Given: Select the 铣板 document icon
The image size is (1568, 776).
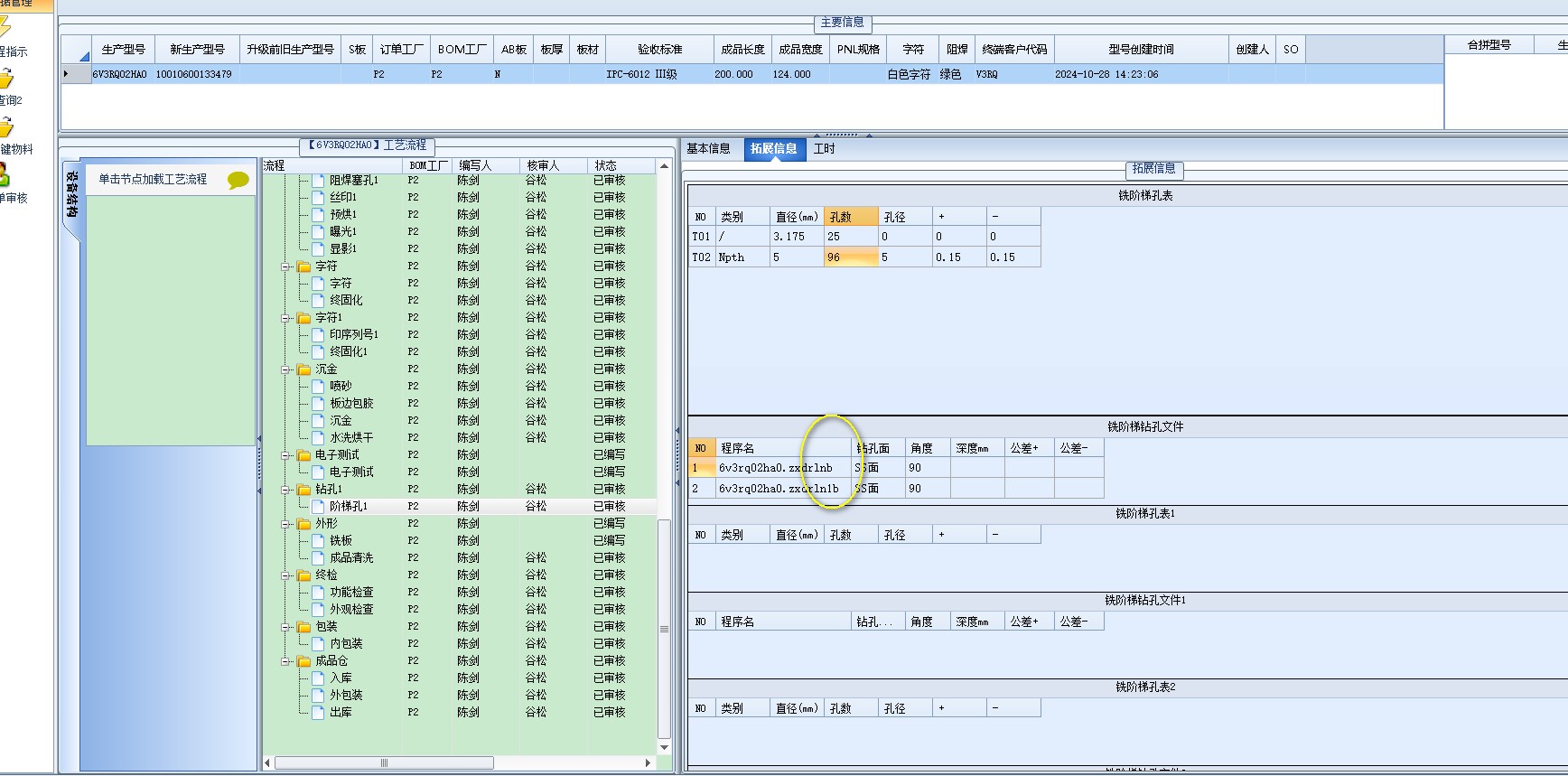Looking at the screenshot, I should pyautogui.click(x=318, y=540).
